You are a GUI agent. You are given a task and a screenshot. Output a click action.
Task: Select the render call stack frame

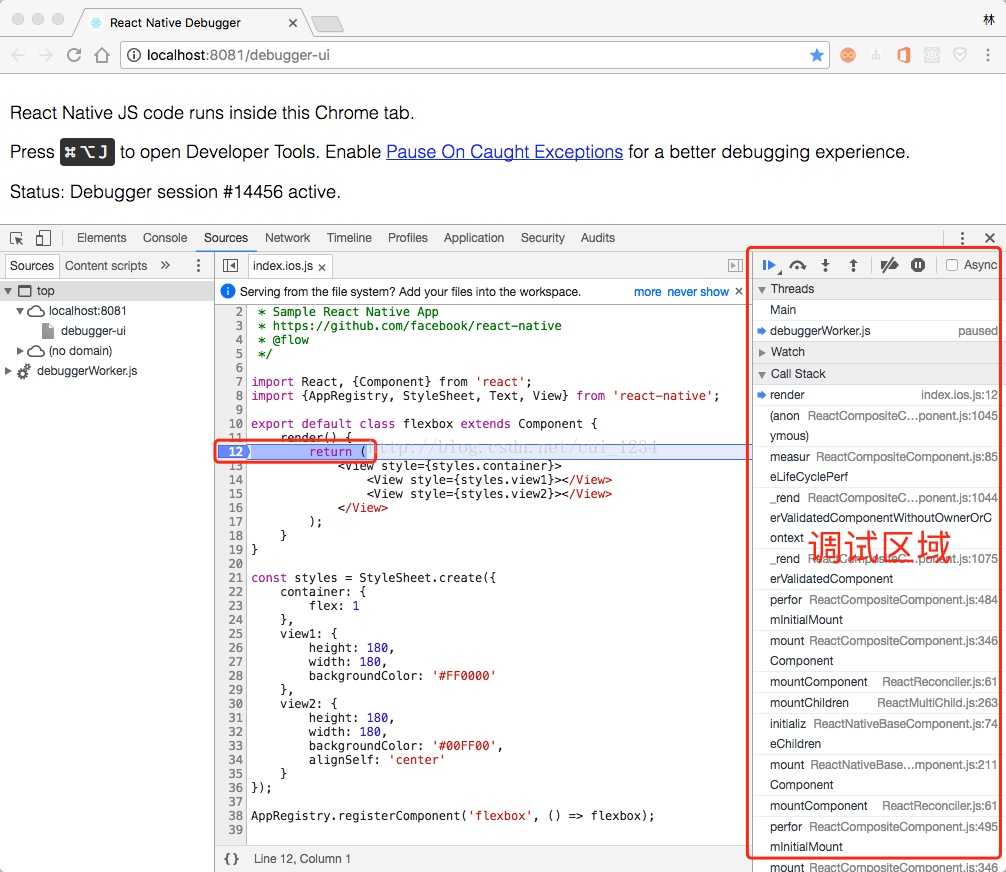click(876, 395)
